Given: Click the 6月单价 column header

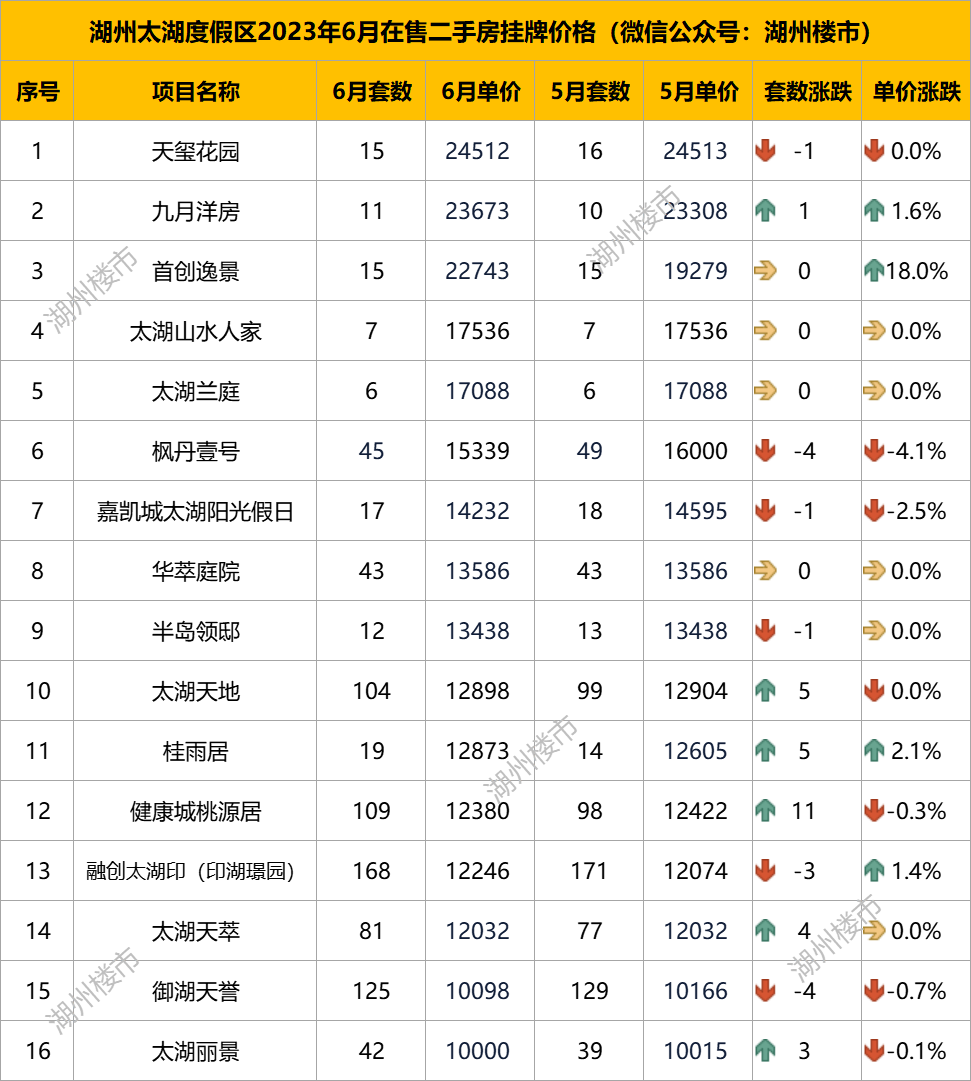Looking at the screenshot, I should (481, 91).
